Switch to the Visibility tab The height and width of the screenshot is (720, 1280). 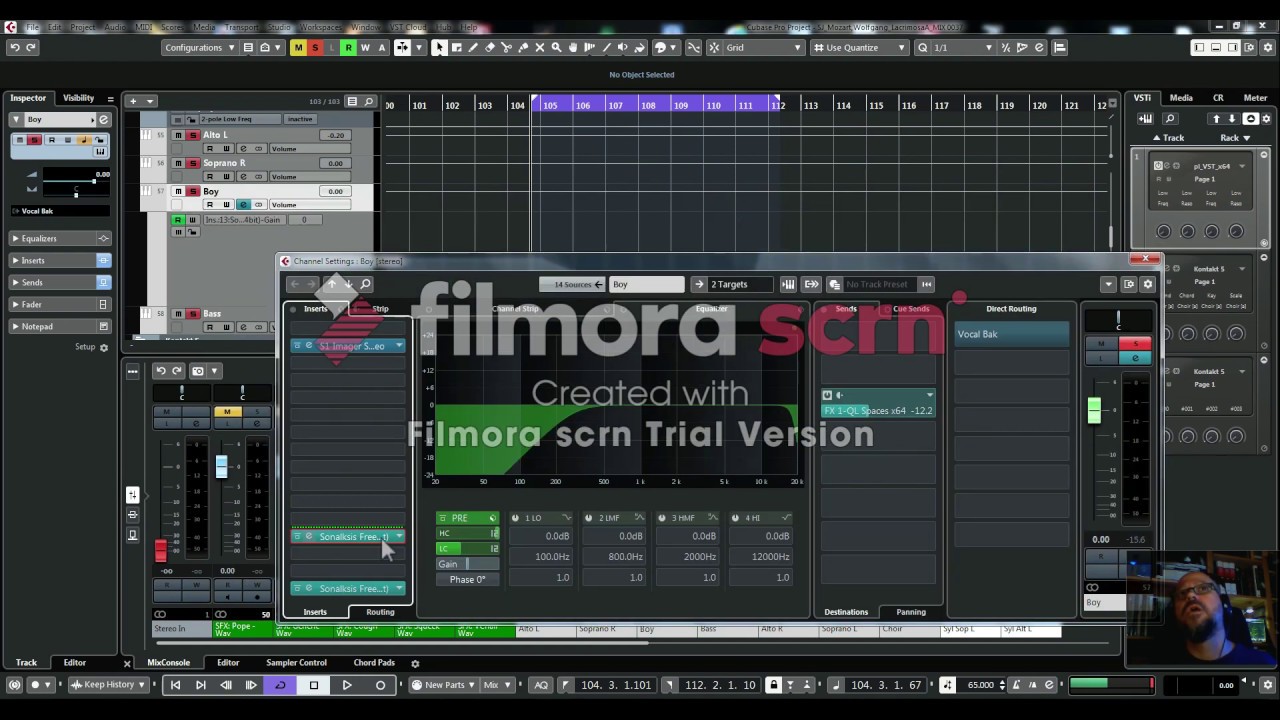[78, 98]
